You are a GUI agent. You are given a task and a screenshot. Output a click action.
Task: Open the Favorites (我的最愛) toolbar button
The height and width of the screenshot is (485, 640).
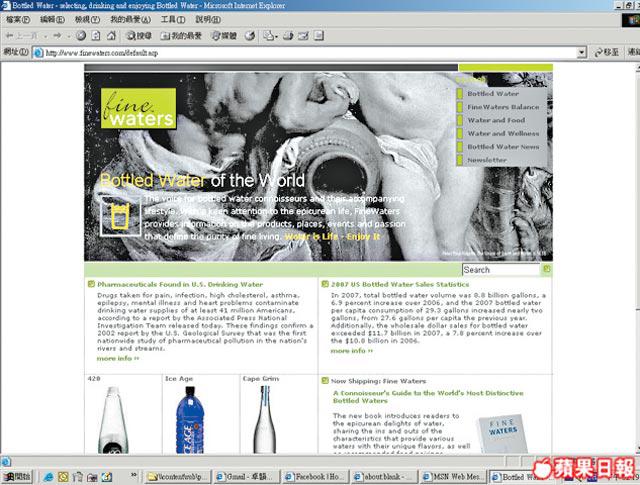(x=181, y=36)
